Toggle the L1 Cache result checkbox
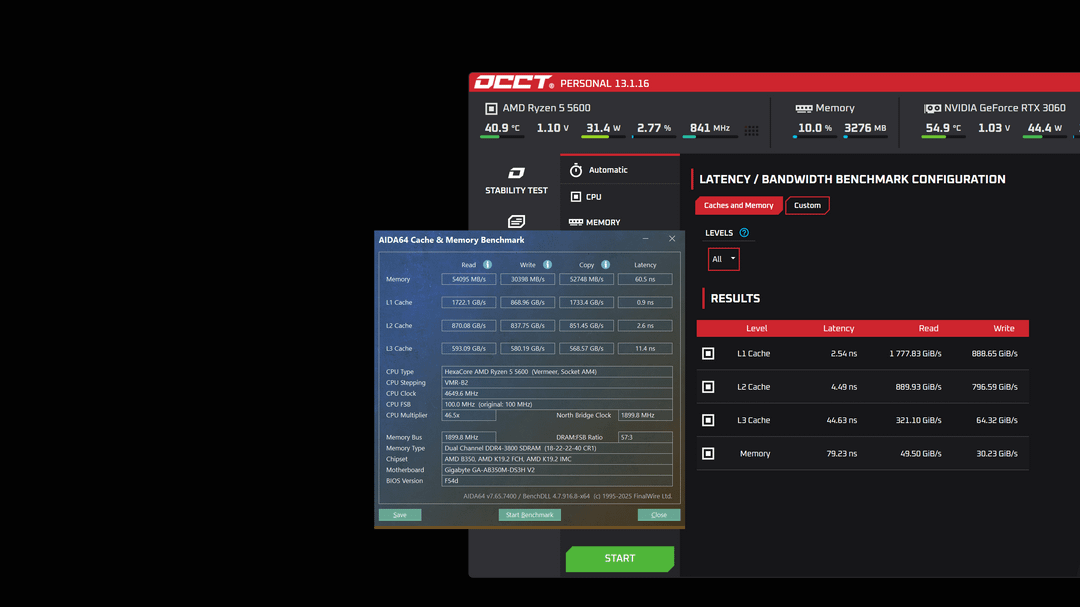Screen dimensions: 1080x607 coord(708,353)
